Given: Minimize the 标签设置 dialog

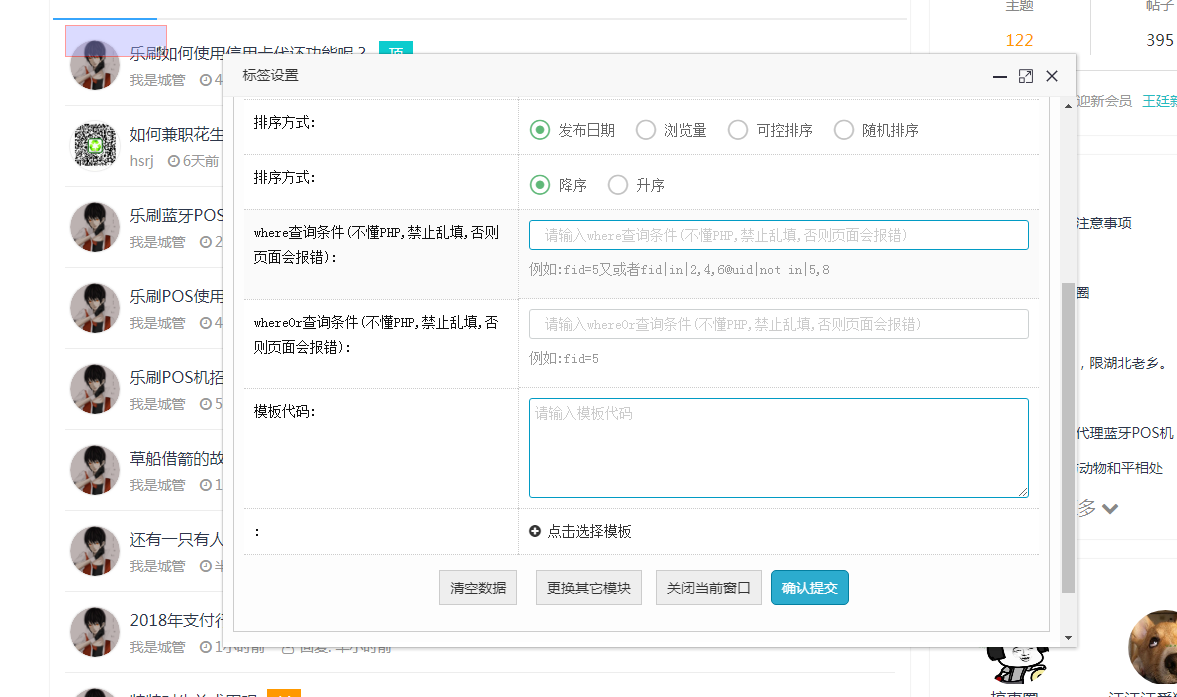Looking at the screenshot, I should coord(999,76).
